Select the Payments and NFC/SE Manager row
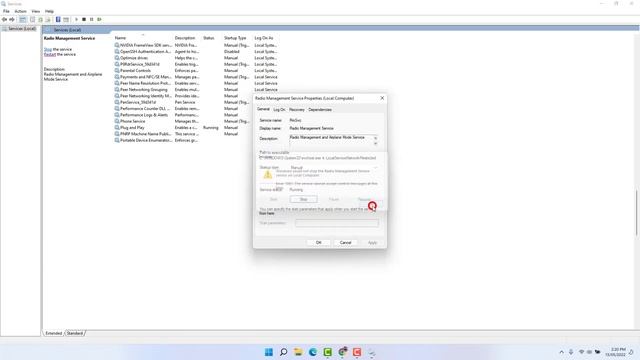Image resolution: width=640 pixels, height=360 pixels. (x=196, y=77)
